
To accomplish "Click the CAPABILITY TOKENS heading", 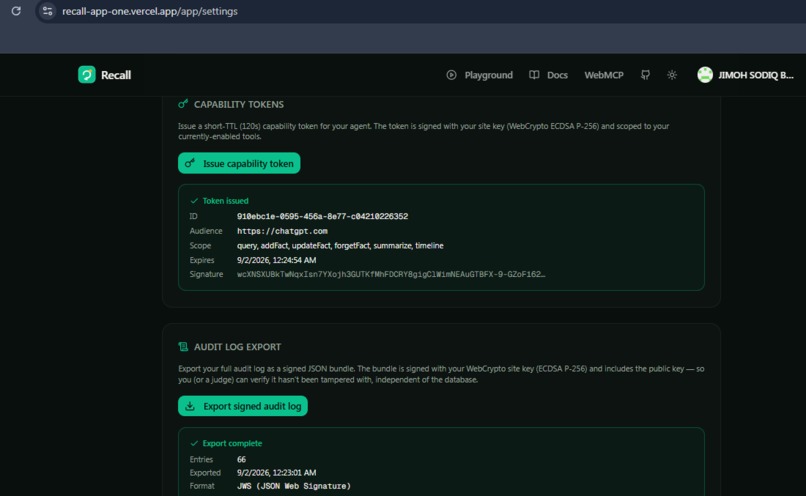I will [239, 104].
